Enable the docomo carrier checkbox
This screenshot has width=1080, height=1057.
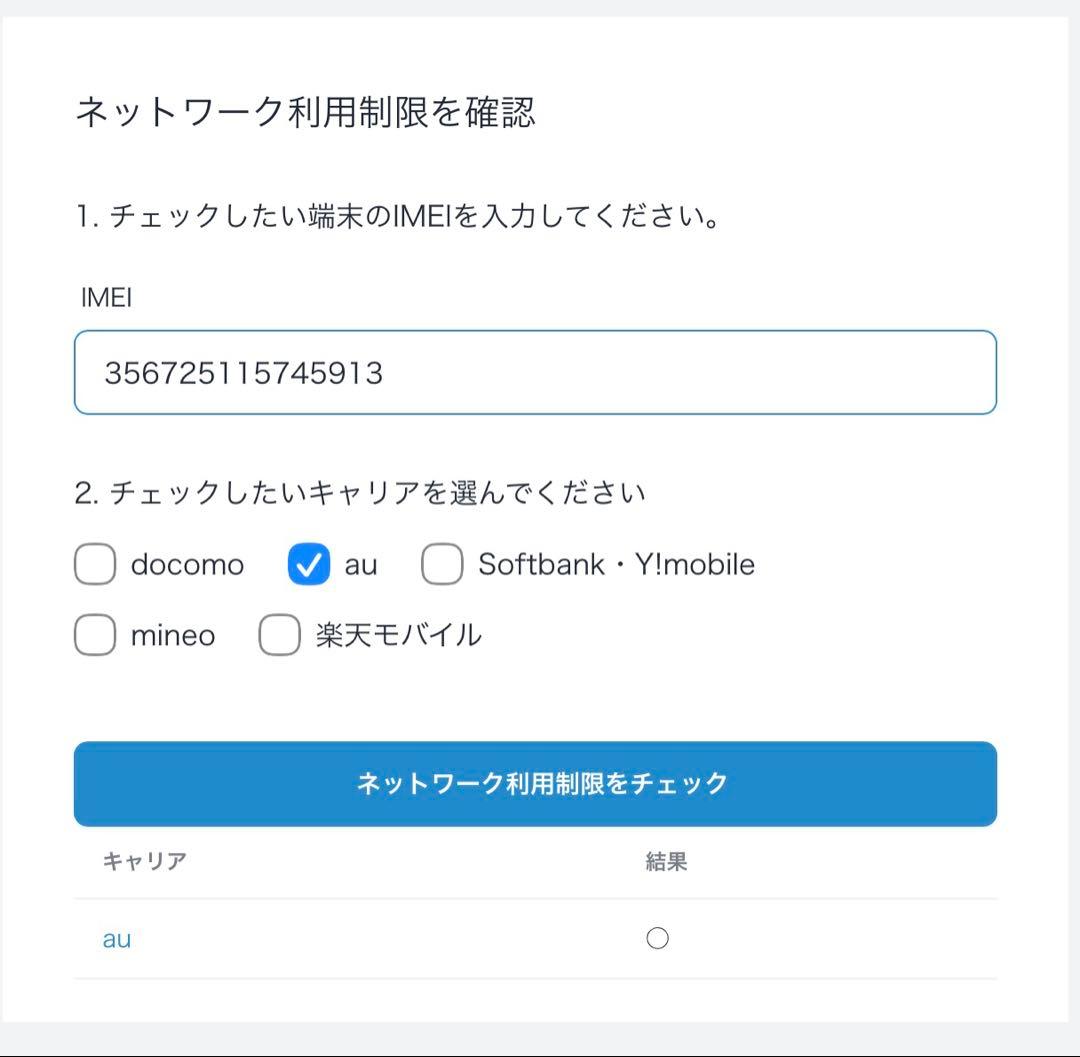(x=94, y=564)
